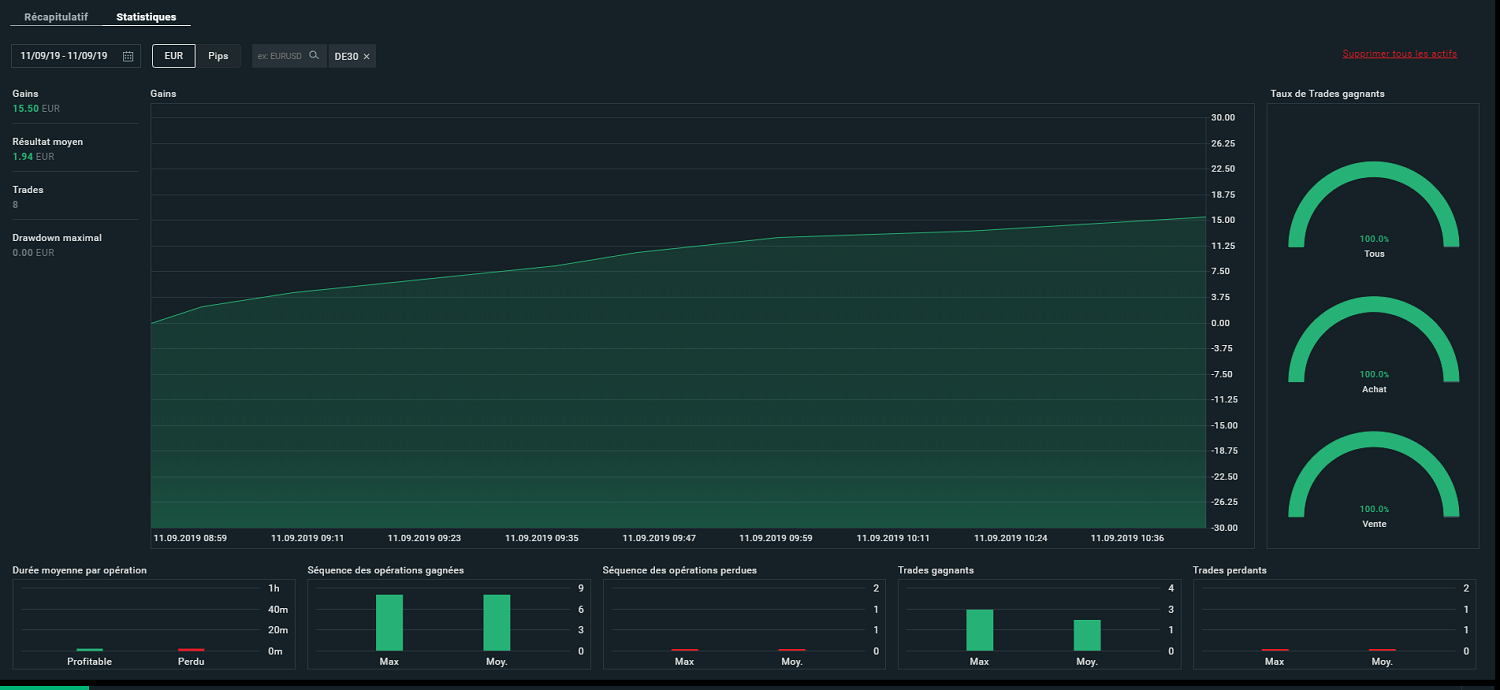Click the Moy. bar in Trades gagnants
The height and width of the screenshot is (690, 1500).
[x=1087, y=635]
